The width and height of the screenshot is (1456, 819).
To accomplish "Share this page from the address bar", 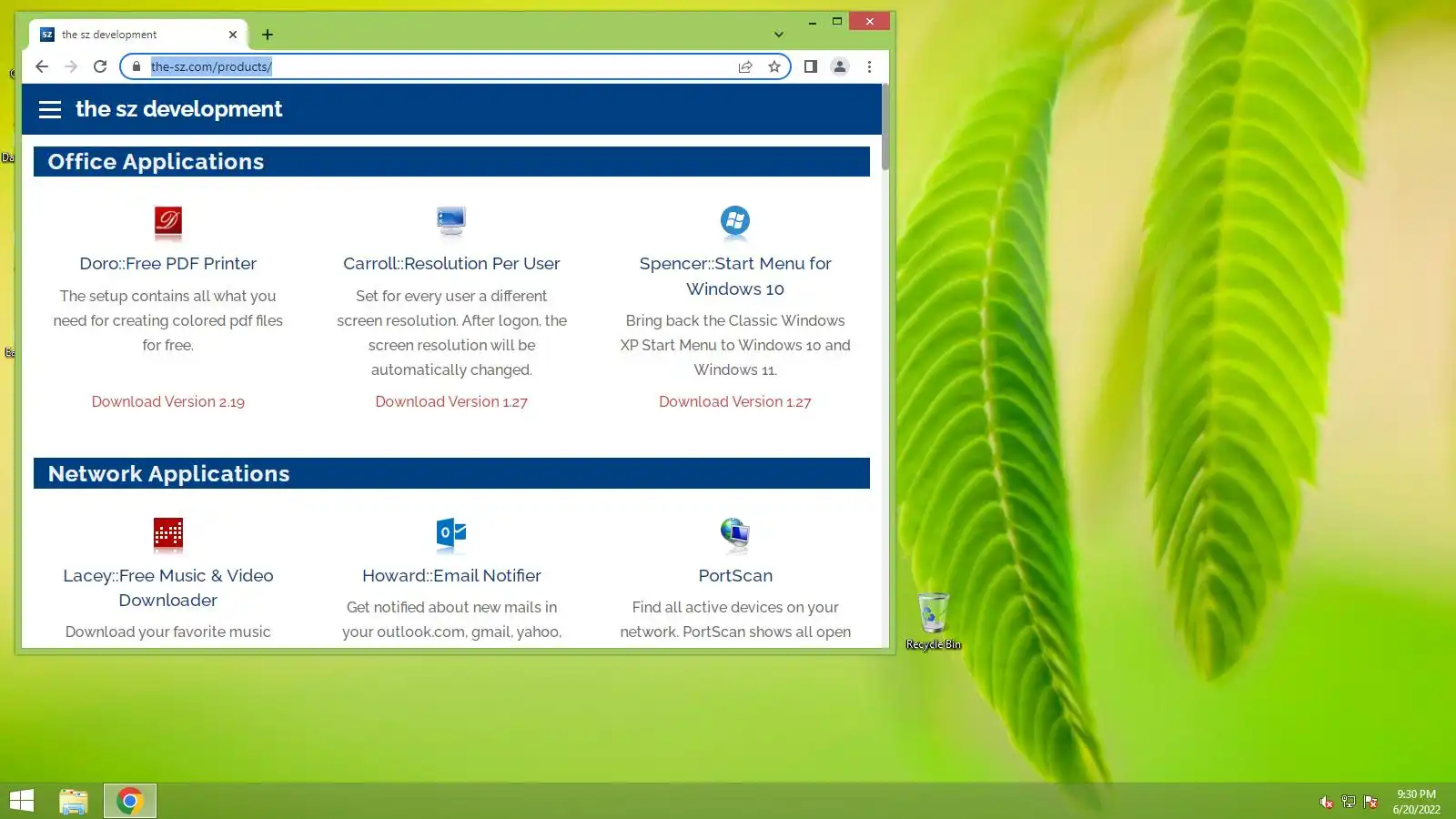I will point(745,66).
